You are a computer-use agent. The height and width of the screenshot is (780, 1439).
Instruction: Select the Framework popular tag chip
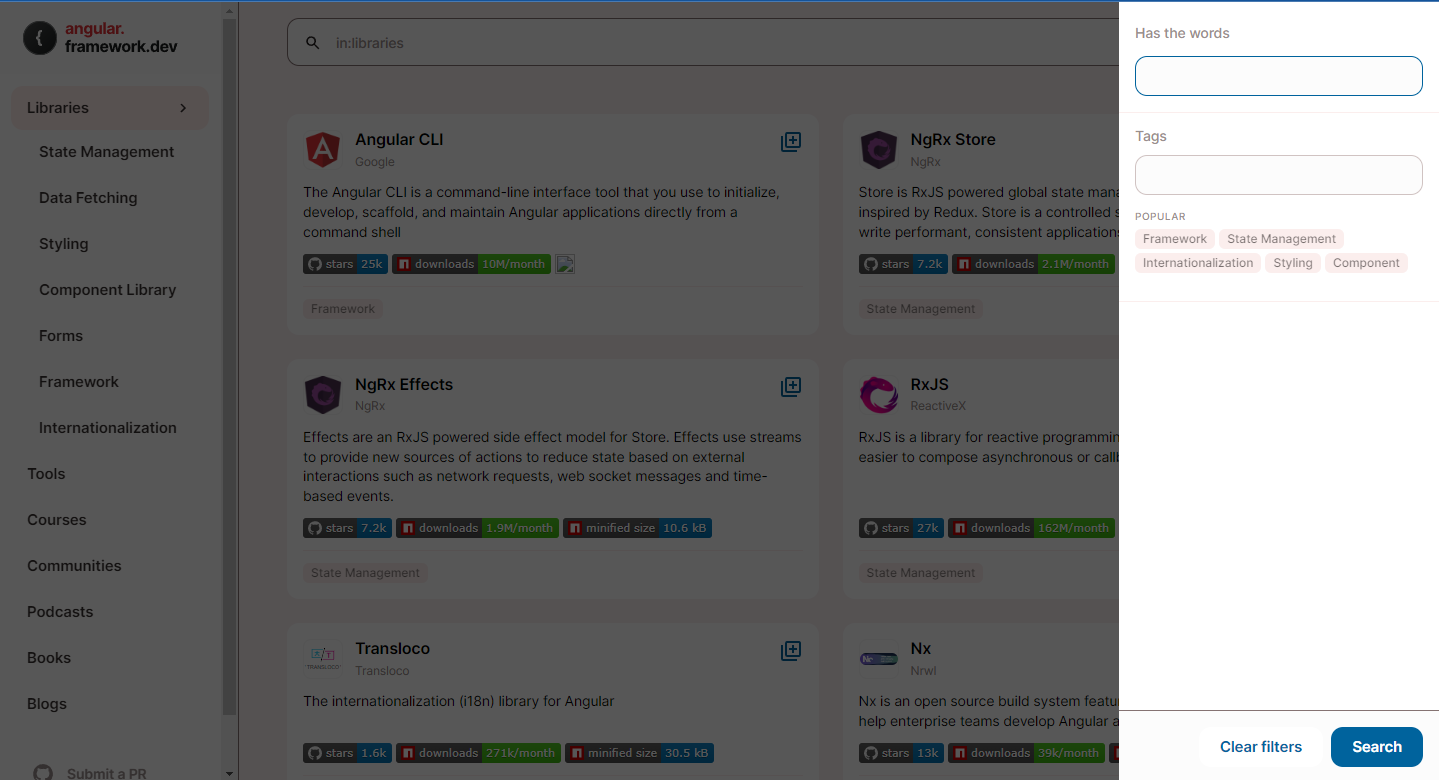pyautogui.click(x=1175, y=239)
